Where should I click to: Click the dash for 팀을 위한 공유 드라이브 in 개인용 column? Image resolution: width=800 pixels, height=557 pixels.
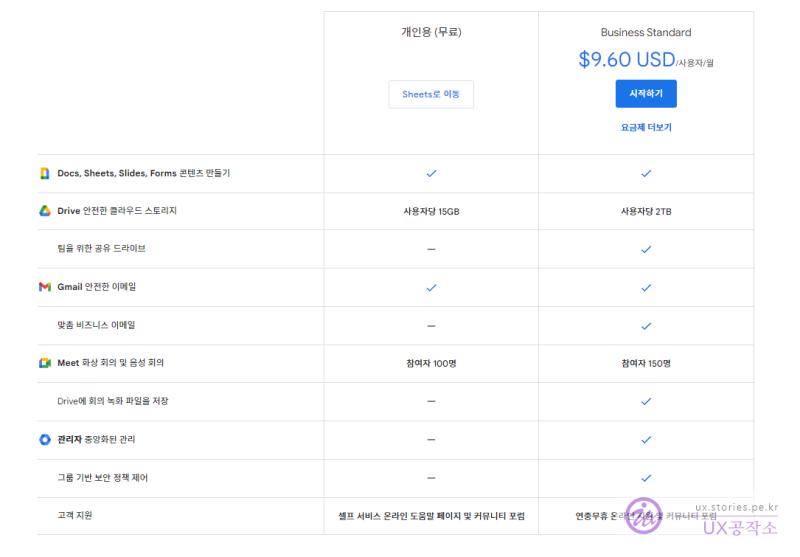tap(431, 249)
